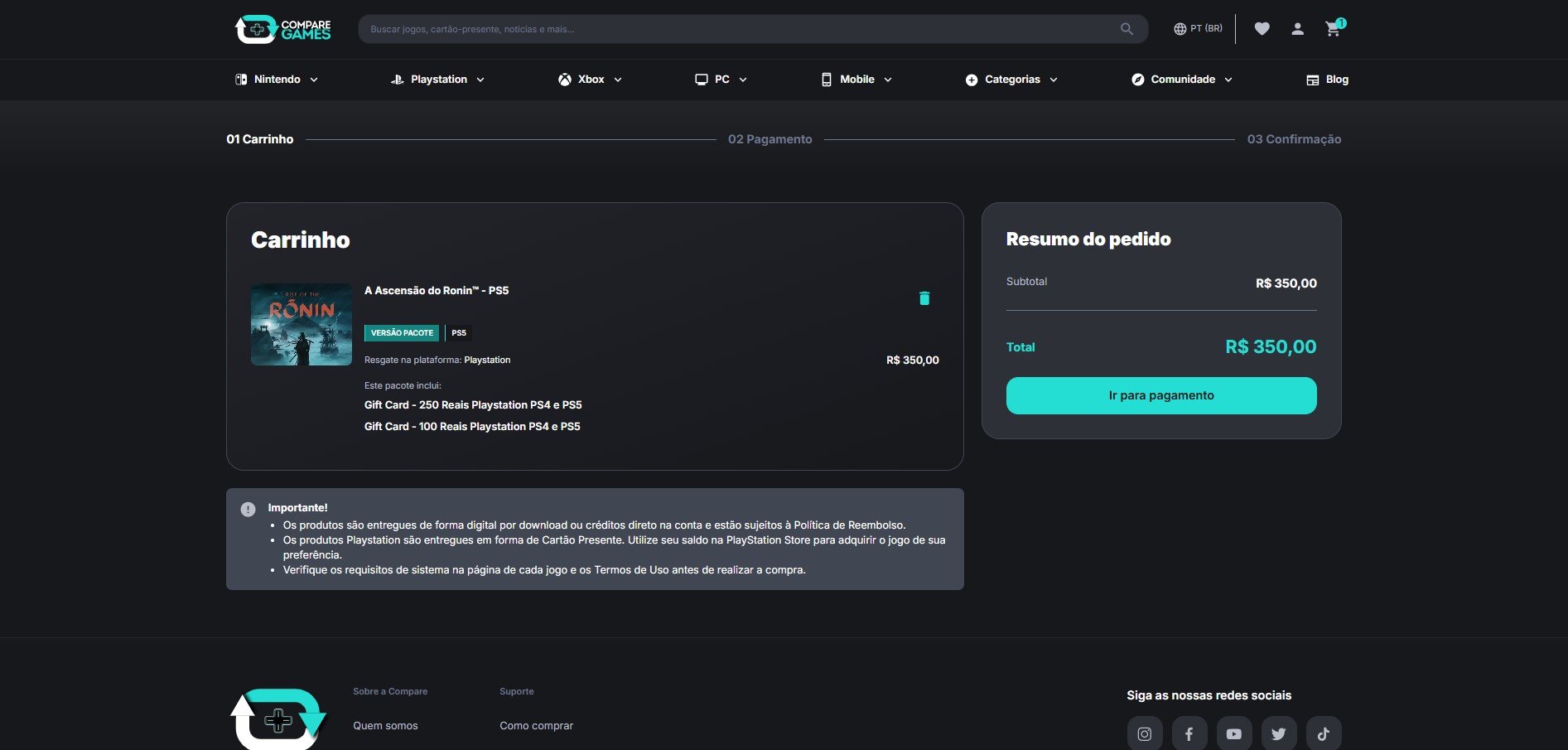This screenshot has width=1568, height=750.
Task: Click the search magnifier icon
Action: click(1127, 29)
